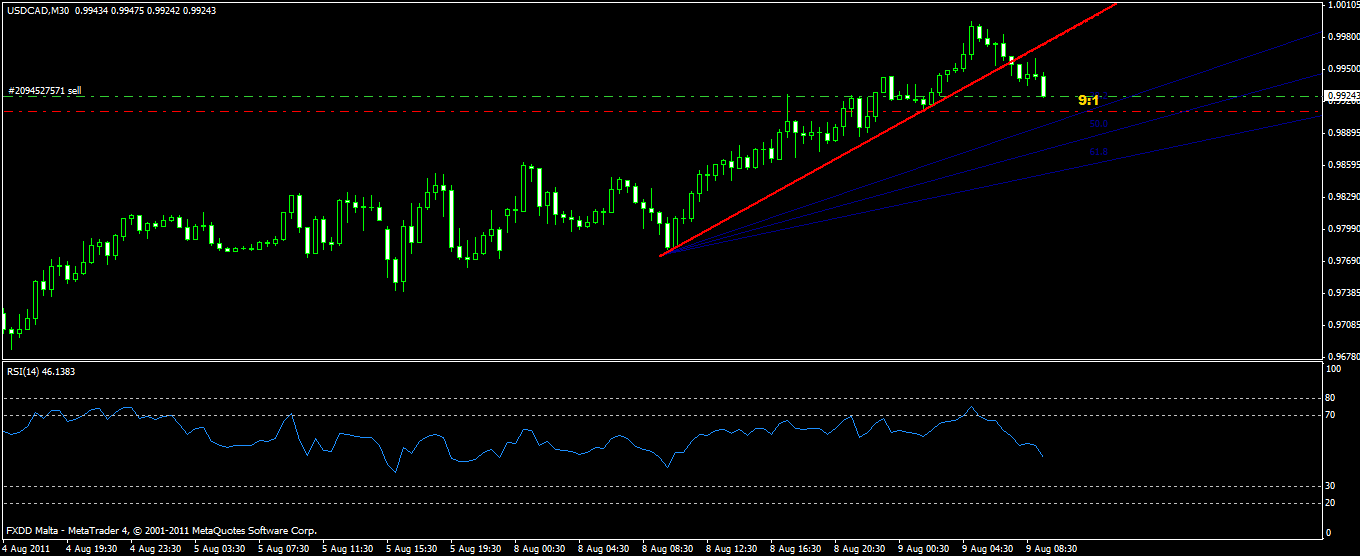Image resolution: width=1360 pixels, height=556 pixels.
Task: Click the 4 Aug 2011 time label
Action: [25, 548]
